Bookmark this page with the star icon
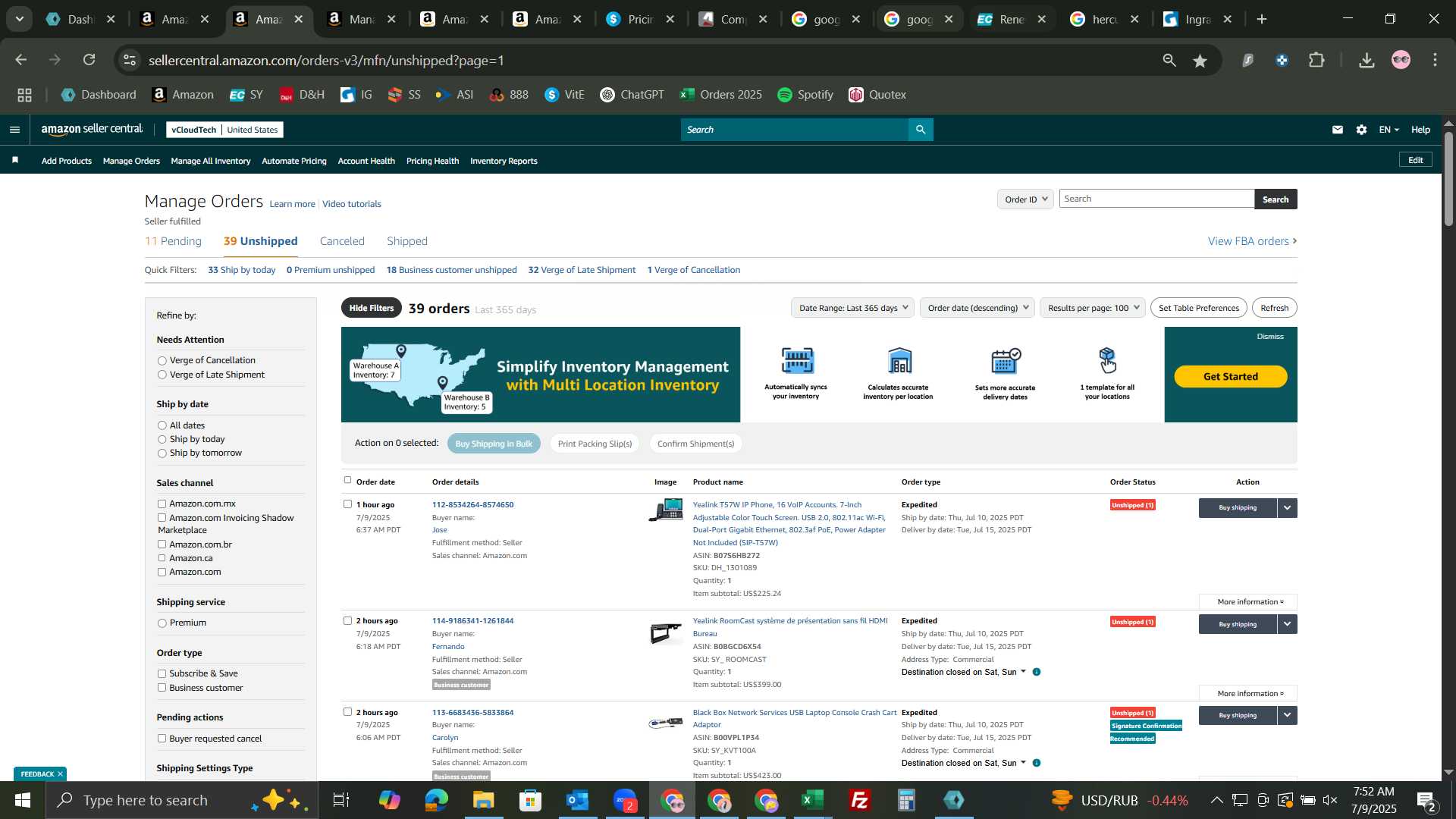1456x819 pixels. 1200,61
